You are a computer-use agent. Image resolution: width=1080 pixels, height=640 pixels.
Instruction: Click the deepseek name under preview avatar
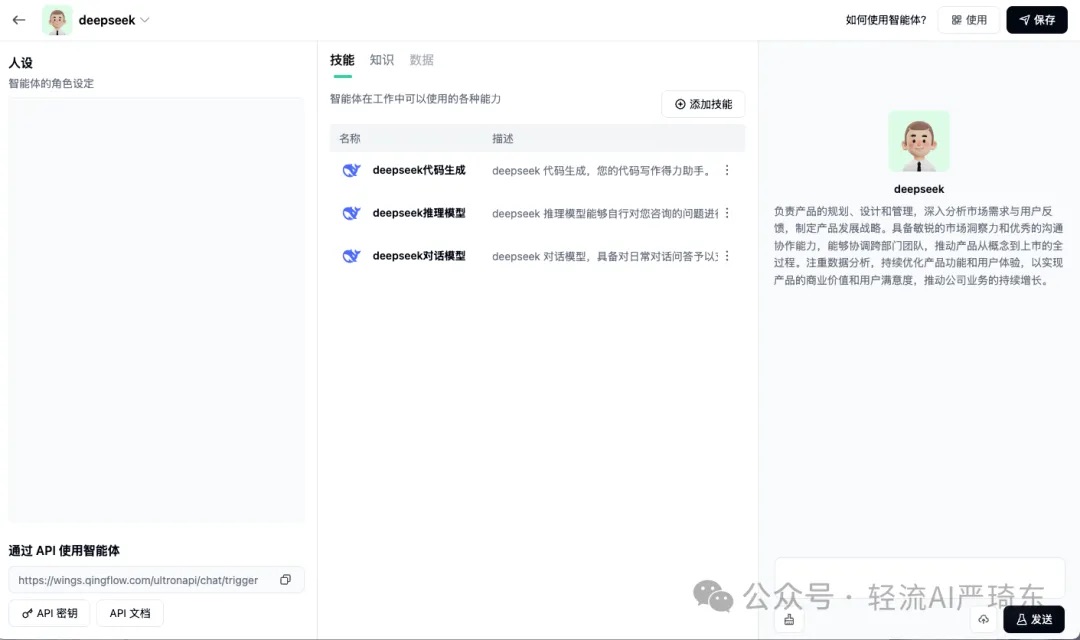click(x=919, y=189)
